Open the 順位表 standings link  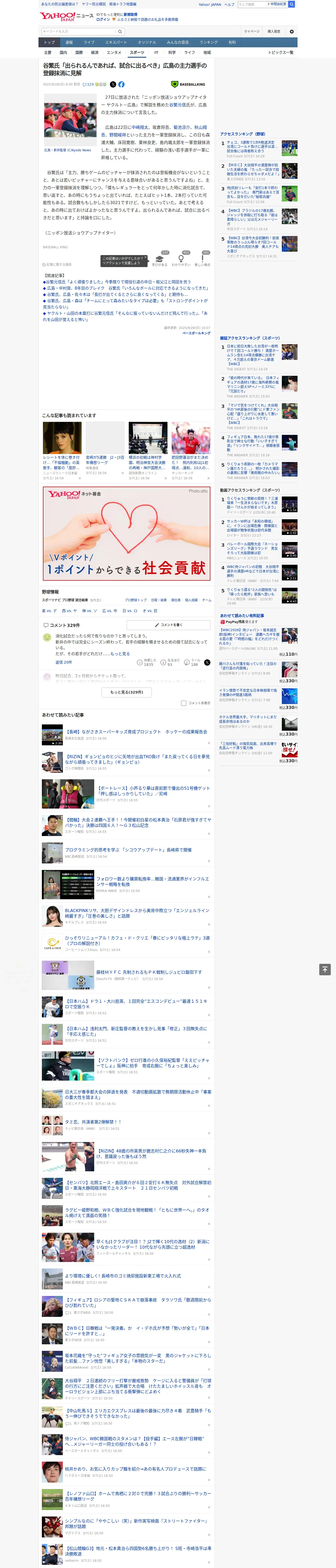tap(176, 600)
